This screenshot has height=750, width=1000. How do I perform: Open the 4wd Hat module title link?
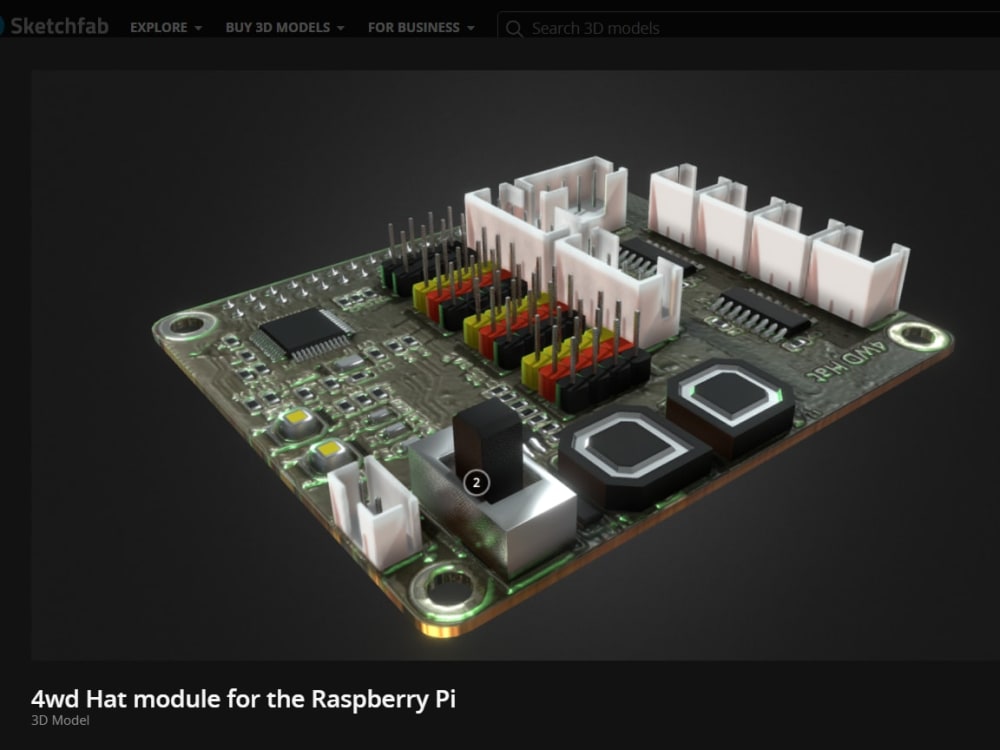244,700
